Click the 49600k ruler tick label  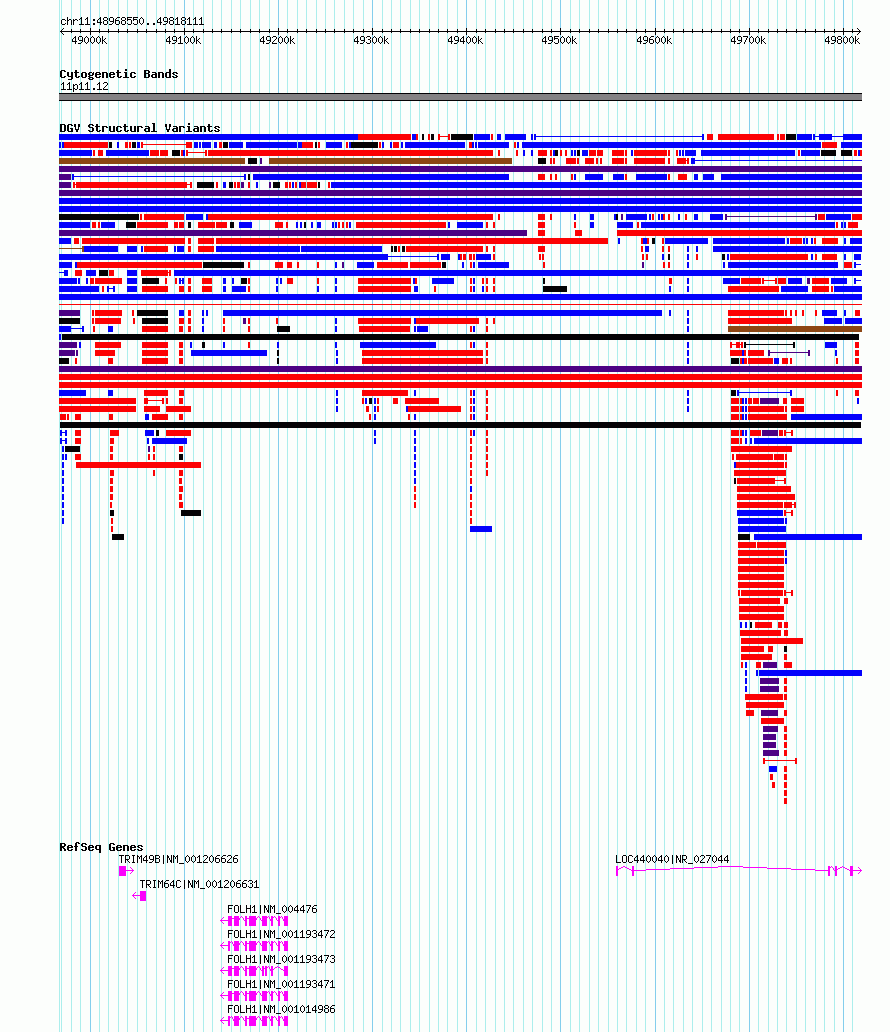coord(654,40)
